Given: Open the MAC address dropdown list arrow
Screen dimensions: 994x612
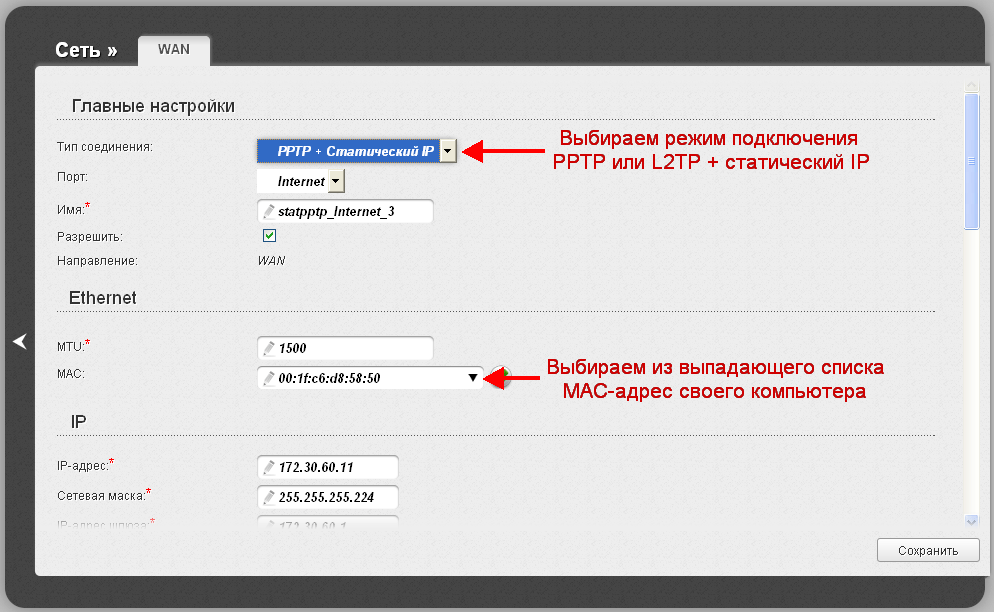Looking at the screenshot, I should [x=472, y=378].
